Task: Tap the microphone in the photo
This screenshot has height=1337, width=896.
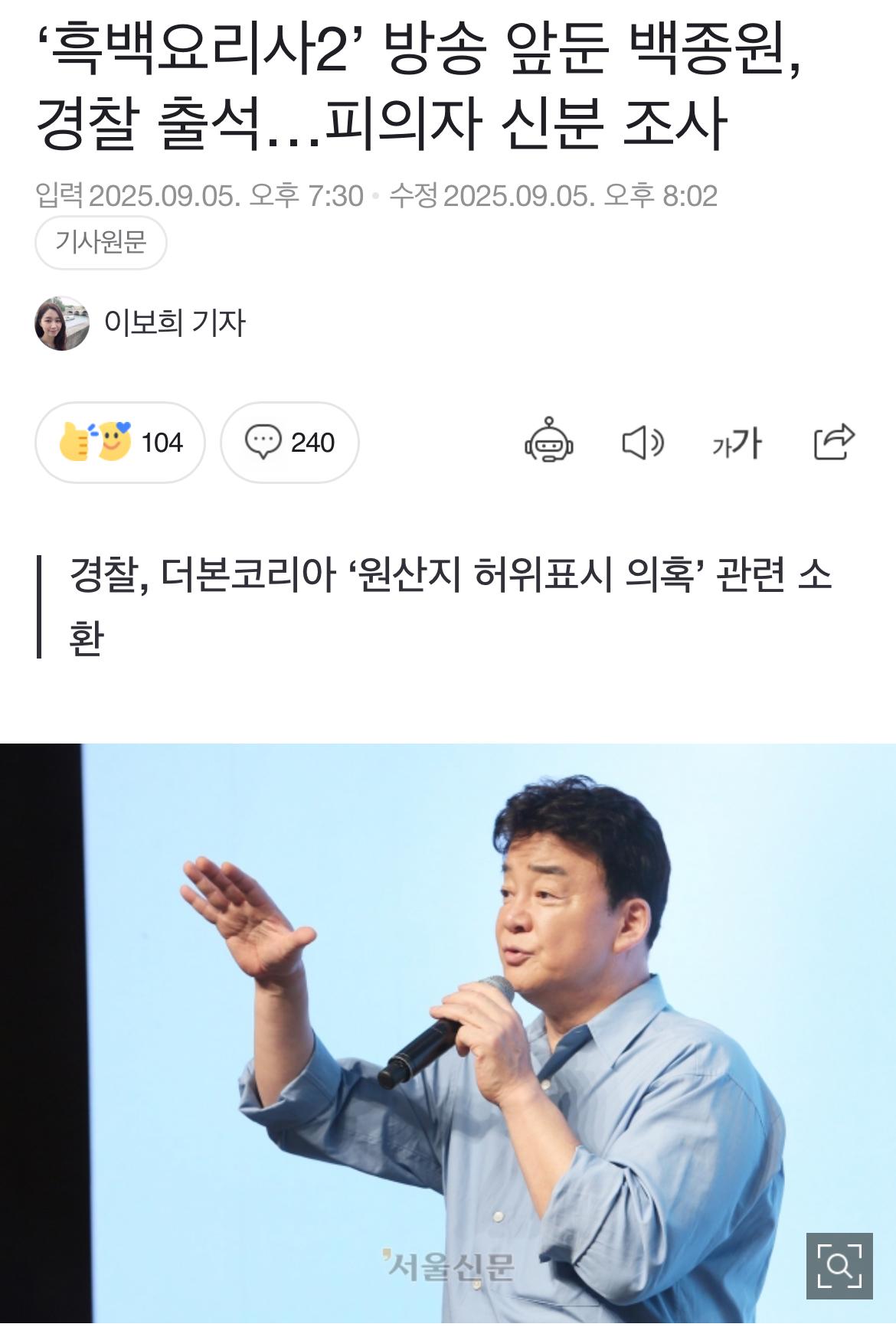Action: [447, 1031]
